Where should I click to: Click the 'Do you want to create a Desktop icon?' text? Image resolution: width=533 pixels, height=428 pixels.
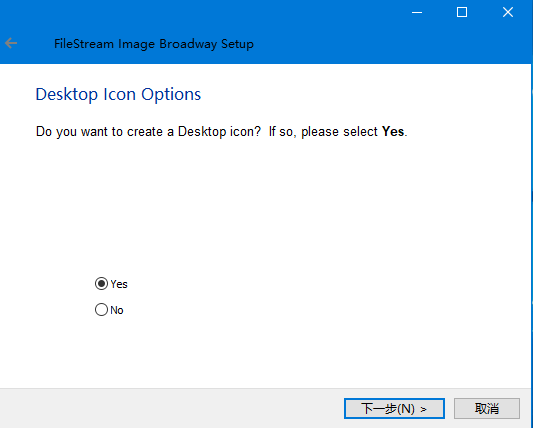[148, 132]
